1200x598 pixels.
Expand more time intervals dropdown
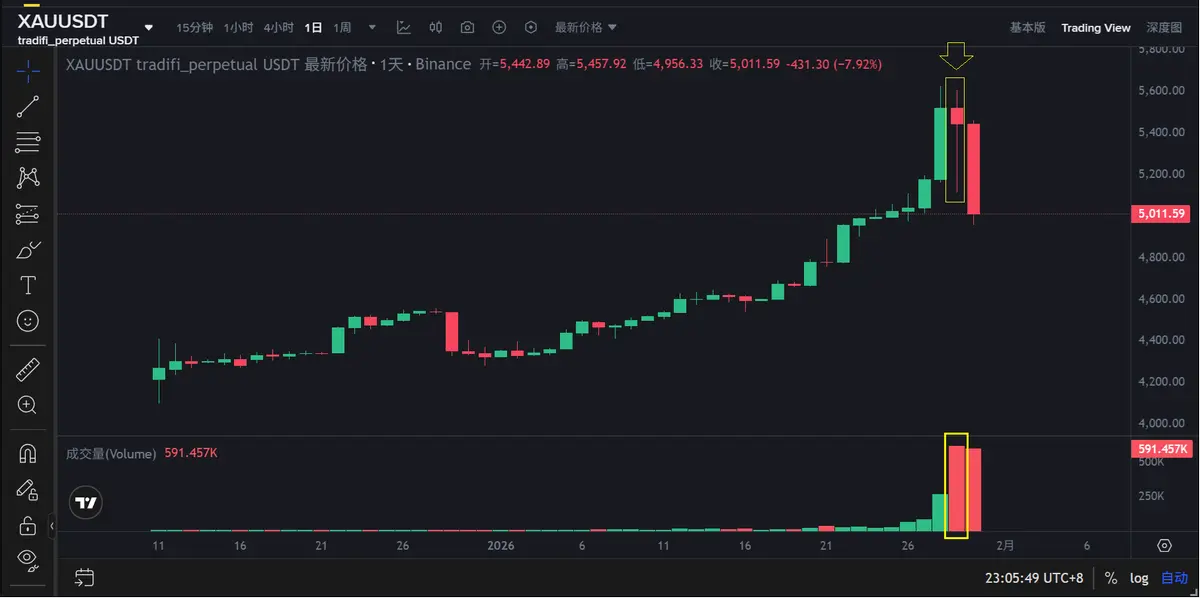373,28
